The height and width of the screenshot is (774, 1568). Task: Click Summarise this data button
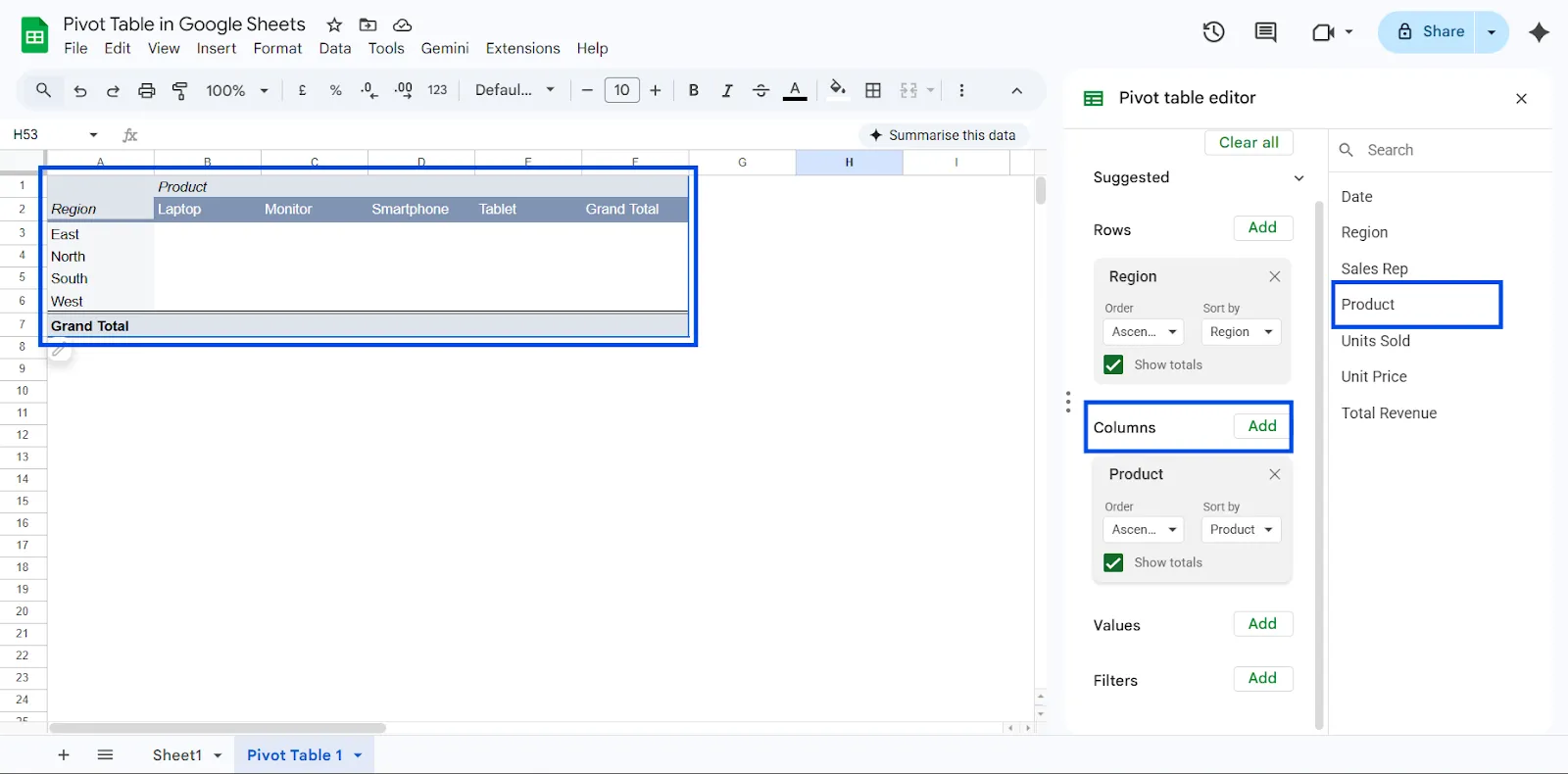point(943,135)
